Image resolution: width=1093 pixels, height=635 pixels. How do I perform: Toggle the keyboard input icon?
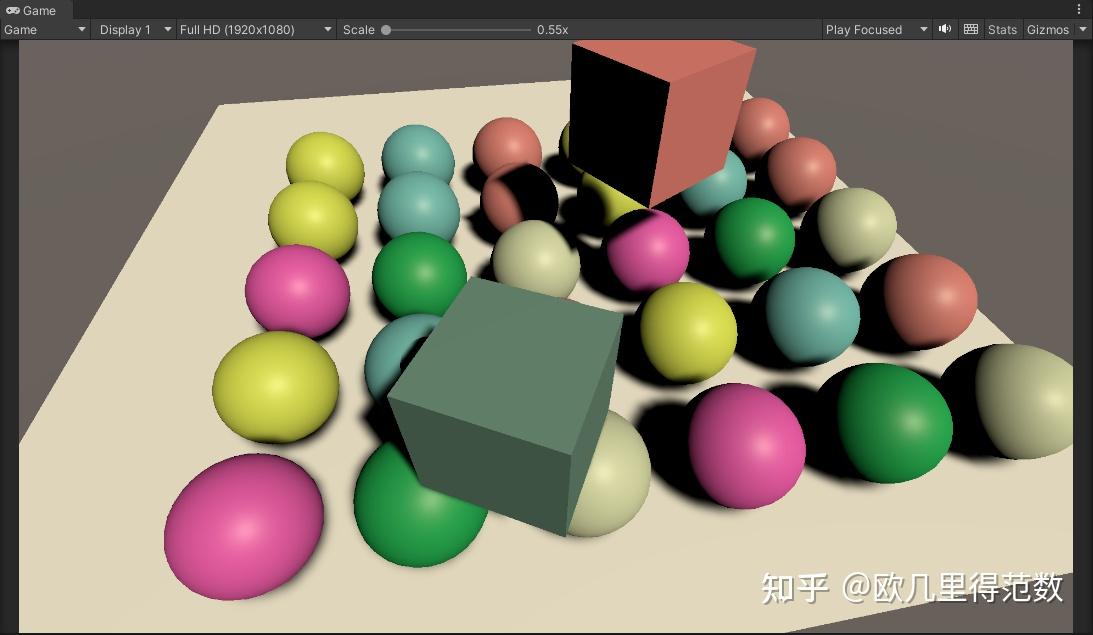[x=970, y=29]
